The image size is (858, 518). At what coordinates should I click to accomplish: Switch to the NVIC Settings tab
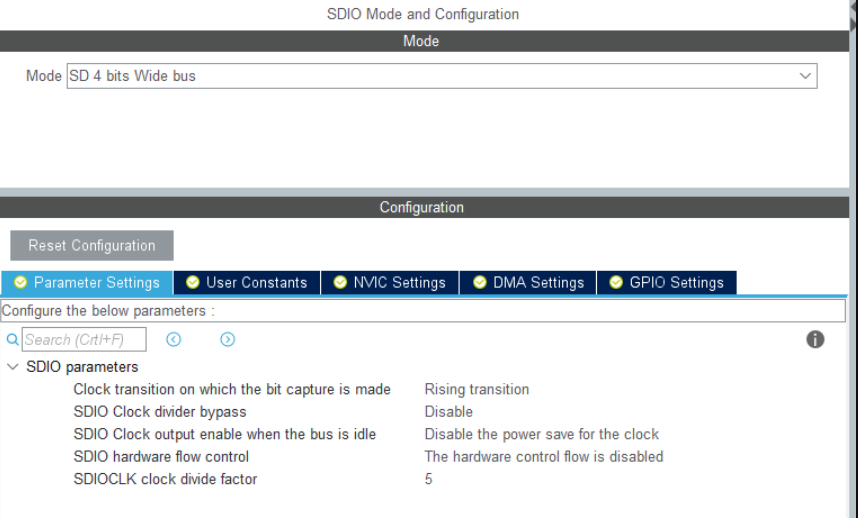(x=399, y=283)
